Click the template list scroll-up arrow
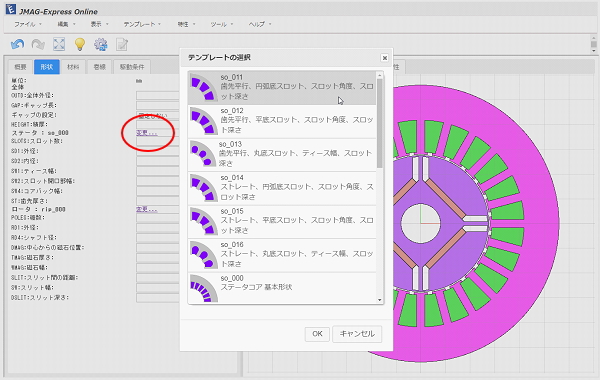Screen dimensions: 600x380 coord(380,75)
